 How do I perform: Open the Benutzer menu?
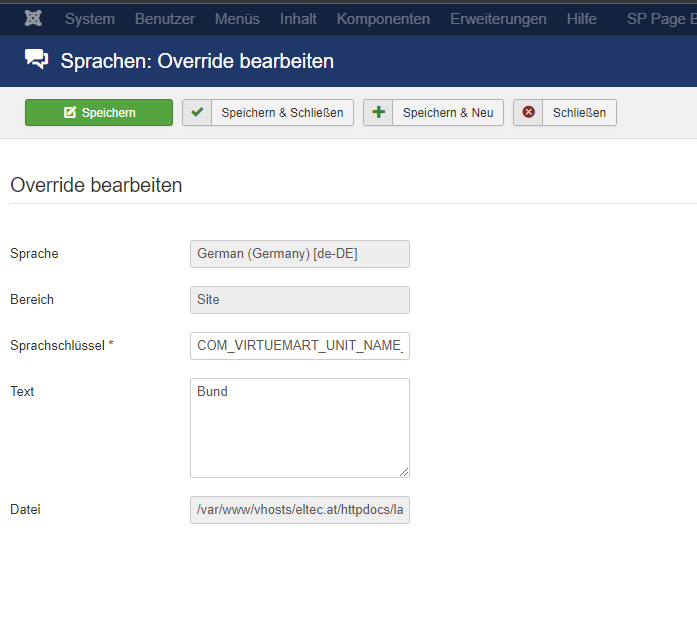coord(165,19)
